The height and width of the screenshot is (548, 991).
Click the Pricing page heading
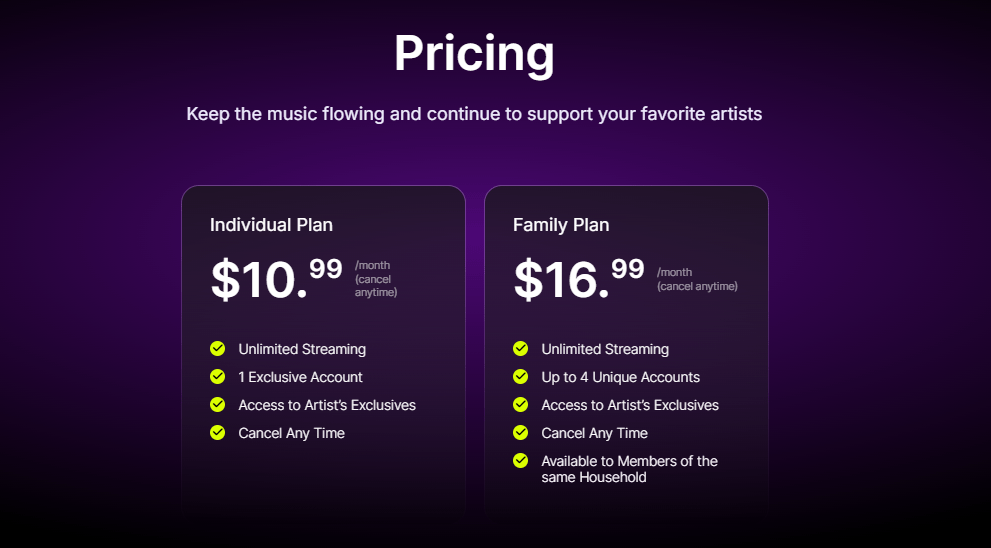point(474,54)
